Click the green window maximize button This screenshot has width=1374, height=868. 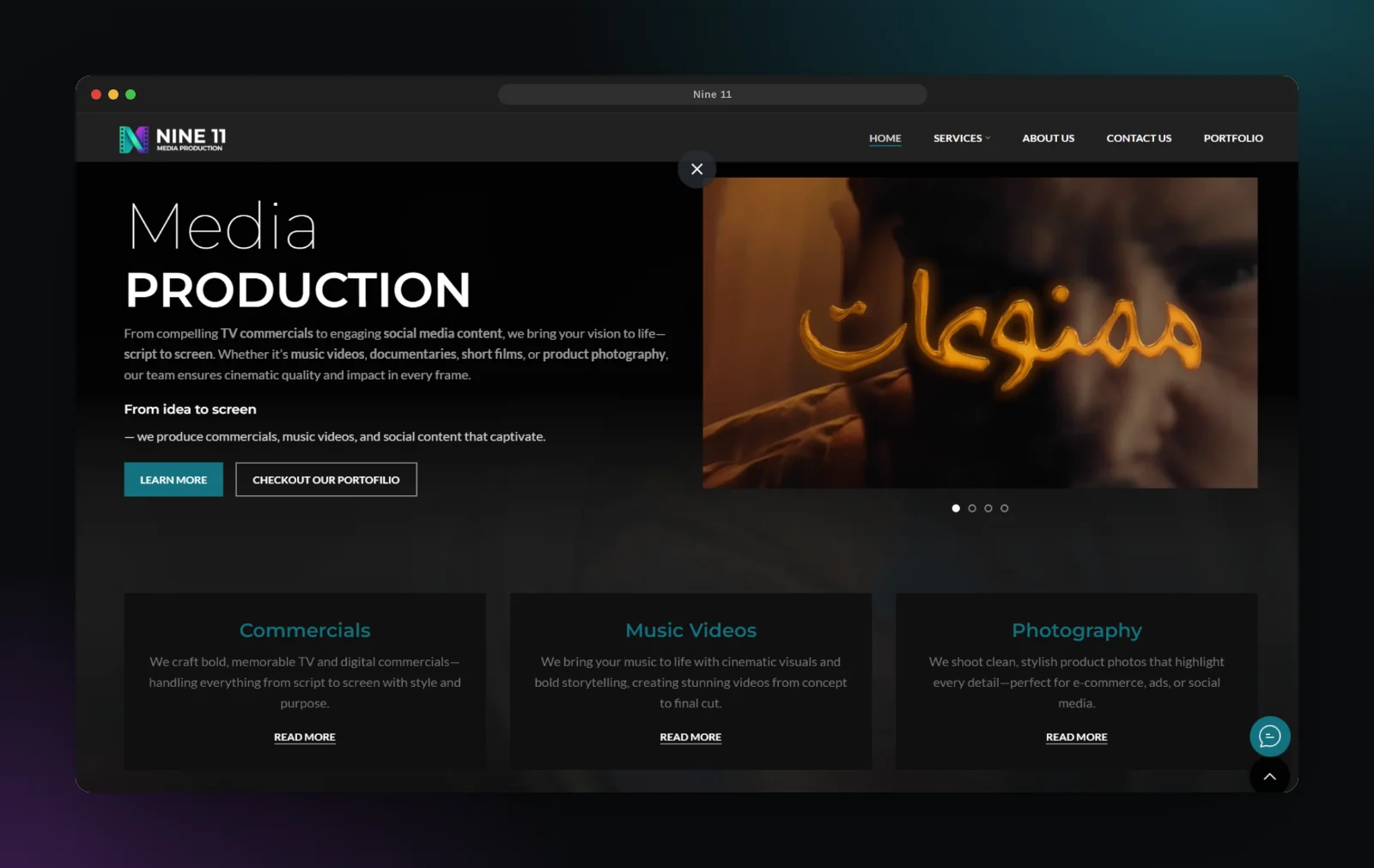click(x=131, y=94)
